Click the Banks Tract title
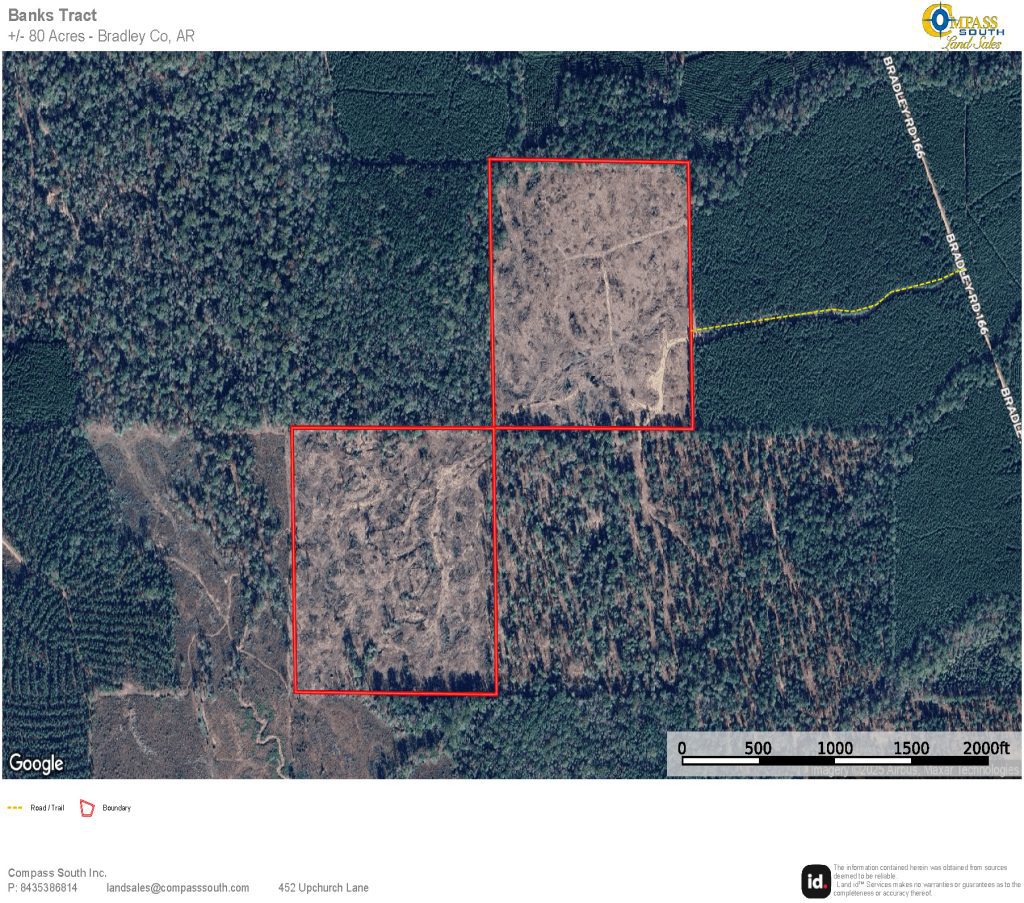Image resolution: width=1024 pixels, height=903 pixels. coord(52,15)
